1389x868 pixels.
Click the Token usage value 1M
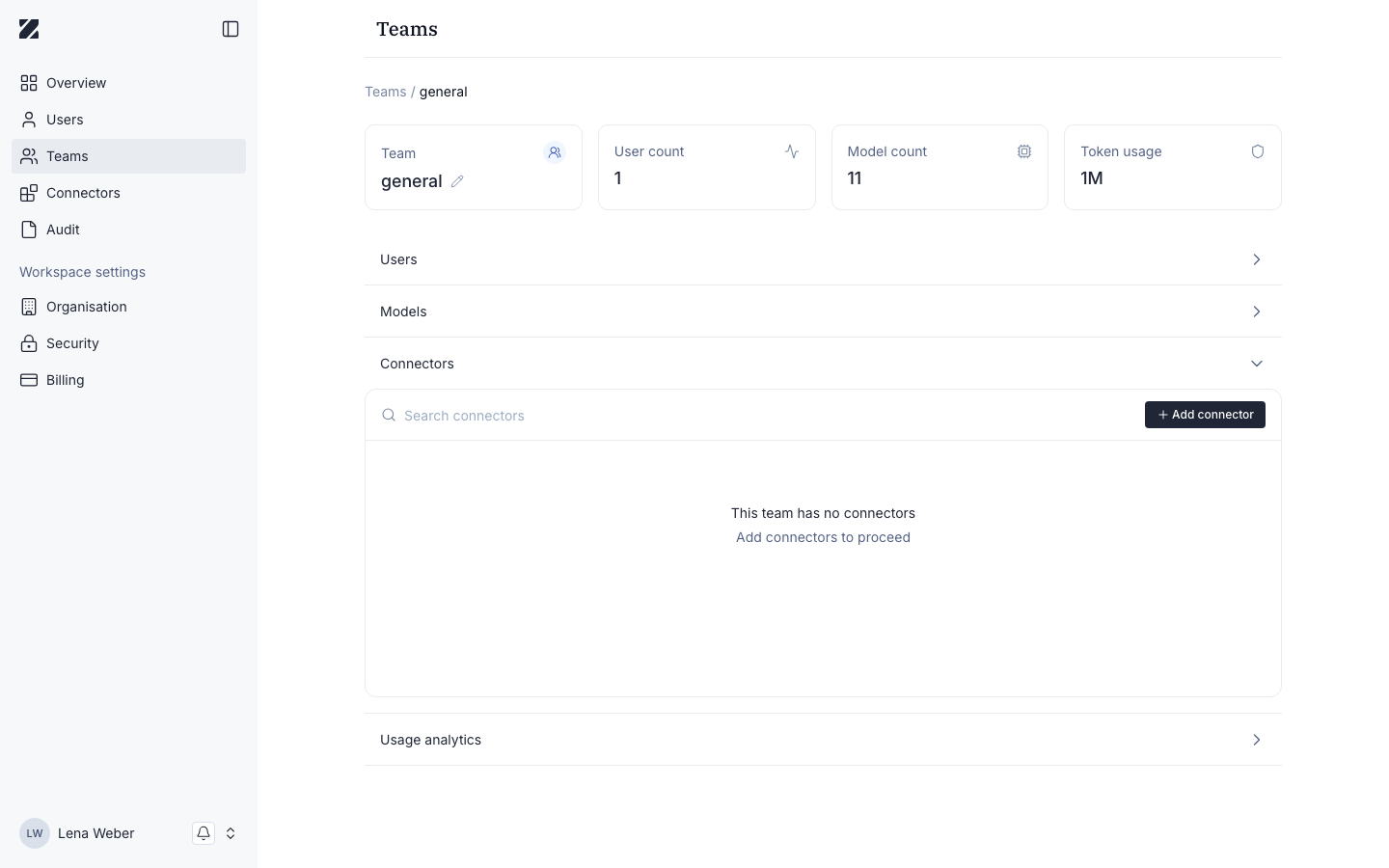click(x=1092, y=178)
